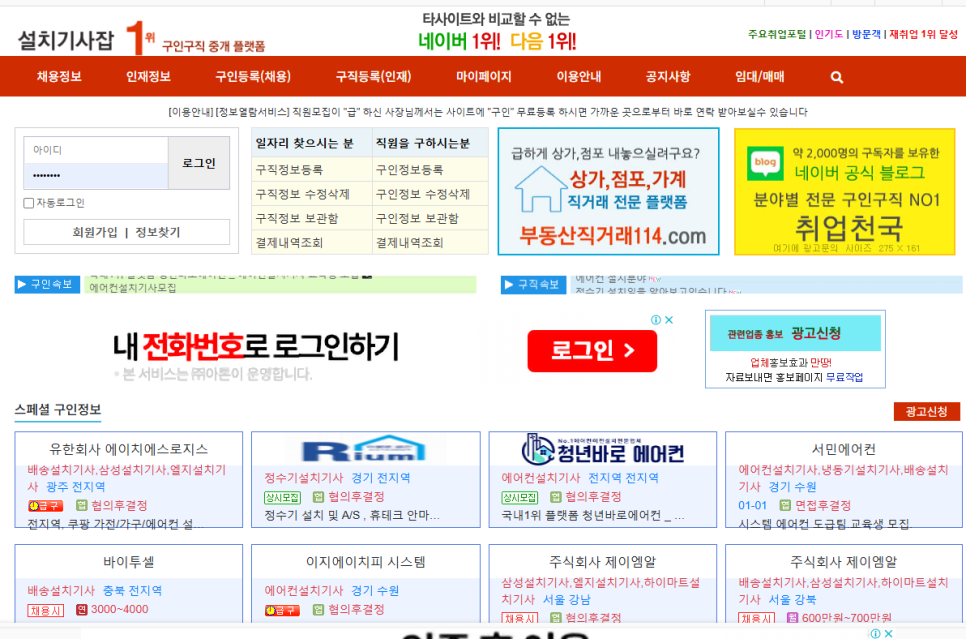
Task: Click 결제내역조회 under 직원을 구하시는분
Action: [409, 242]
